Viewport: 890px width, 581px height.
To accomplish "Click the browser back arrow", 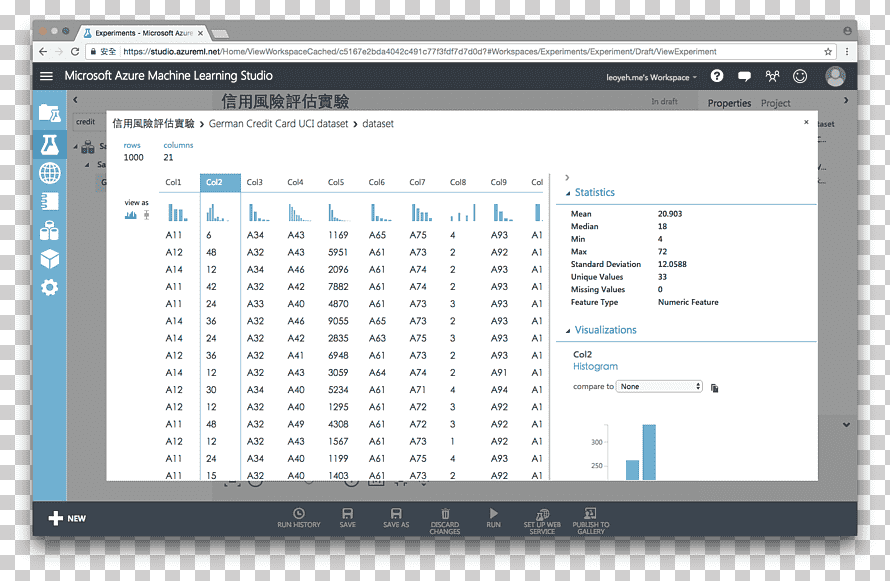I will tap(43, 52).
